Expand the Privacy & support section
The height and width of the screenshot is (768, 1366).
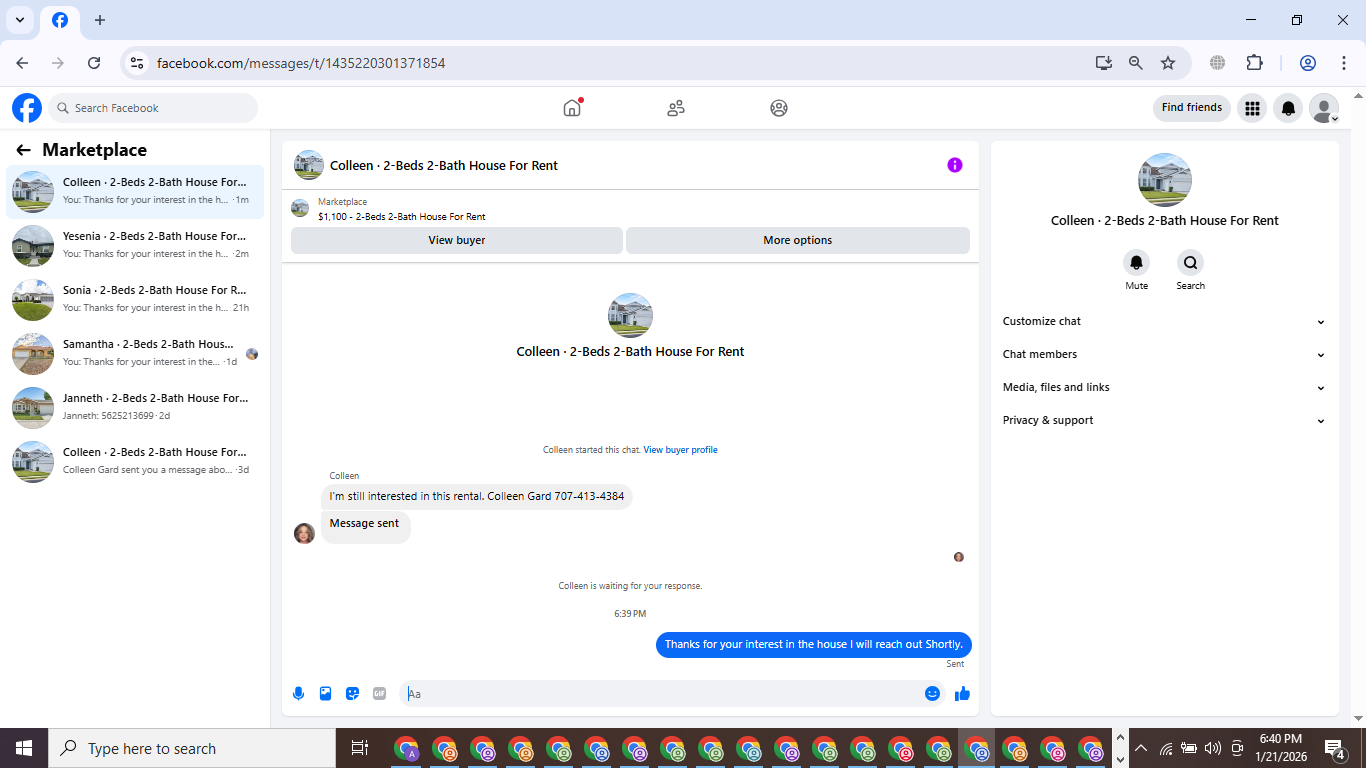1165,420
